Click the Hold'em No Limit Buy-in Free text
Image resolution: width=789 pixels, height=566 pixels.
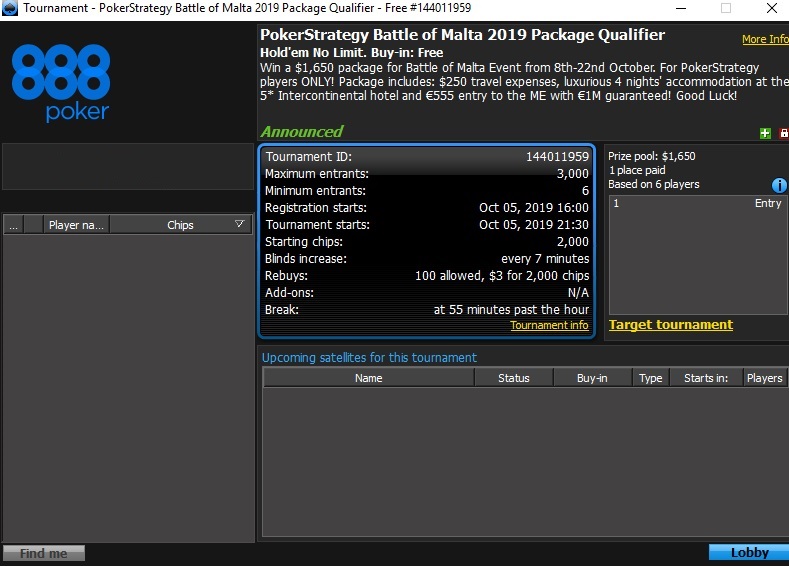pyautogui.click(x=351, y=53)
